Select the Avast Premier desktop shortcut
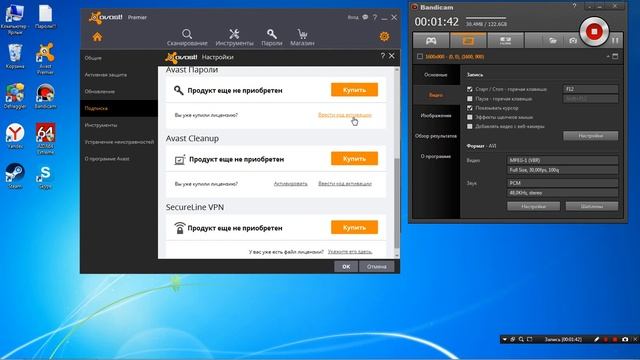Screen dimensions: 640x360 click(x=45, y=59)
